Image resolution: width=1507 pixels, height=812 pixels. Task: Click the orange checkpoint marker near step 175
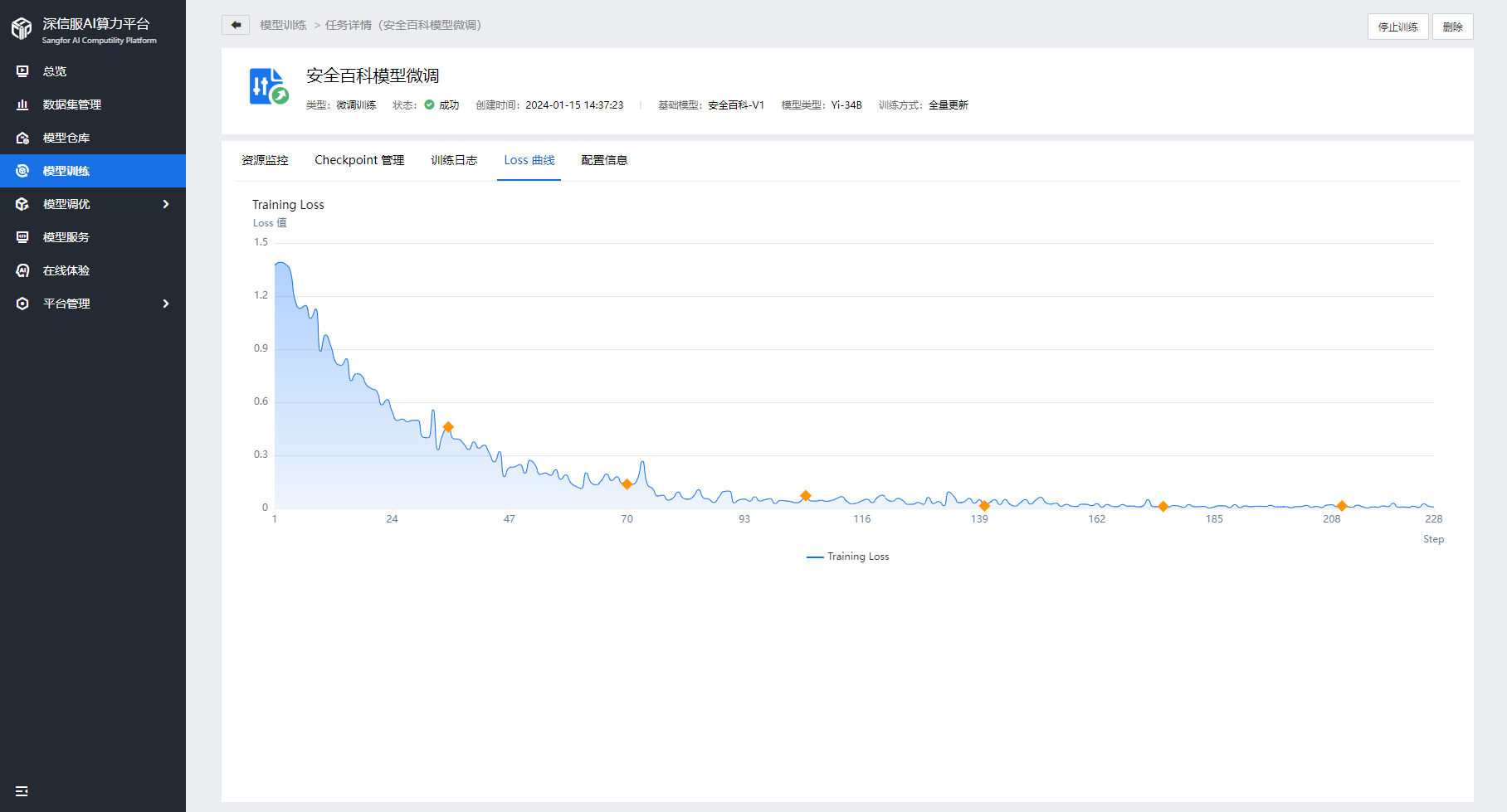(x=1163, y=506)
